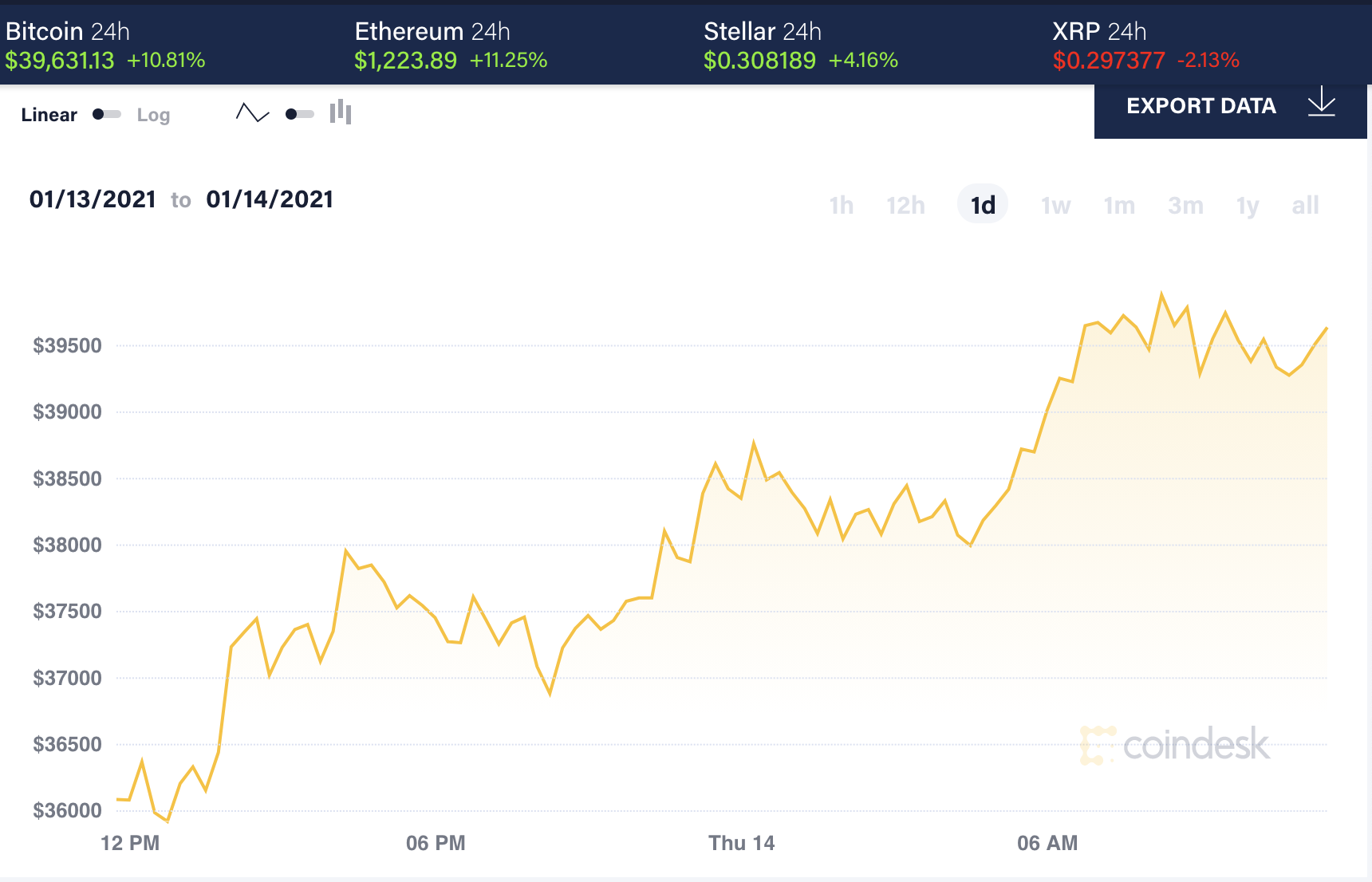Click the export download arrow icon
The height and width of the screenshot is (882, 1372).
1321,103
